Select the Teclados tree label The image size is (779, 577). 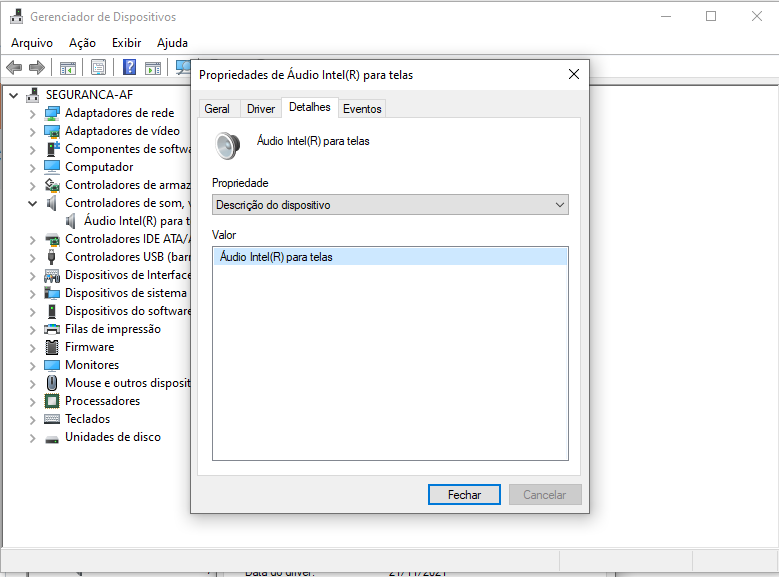coord(87,419)
